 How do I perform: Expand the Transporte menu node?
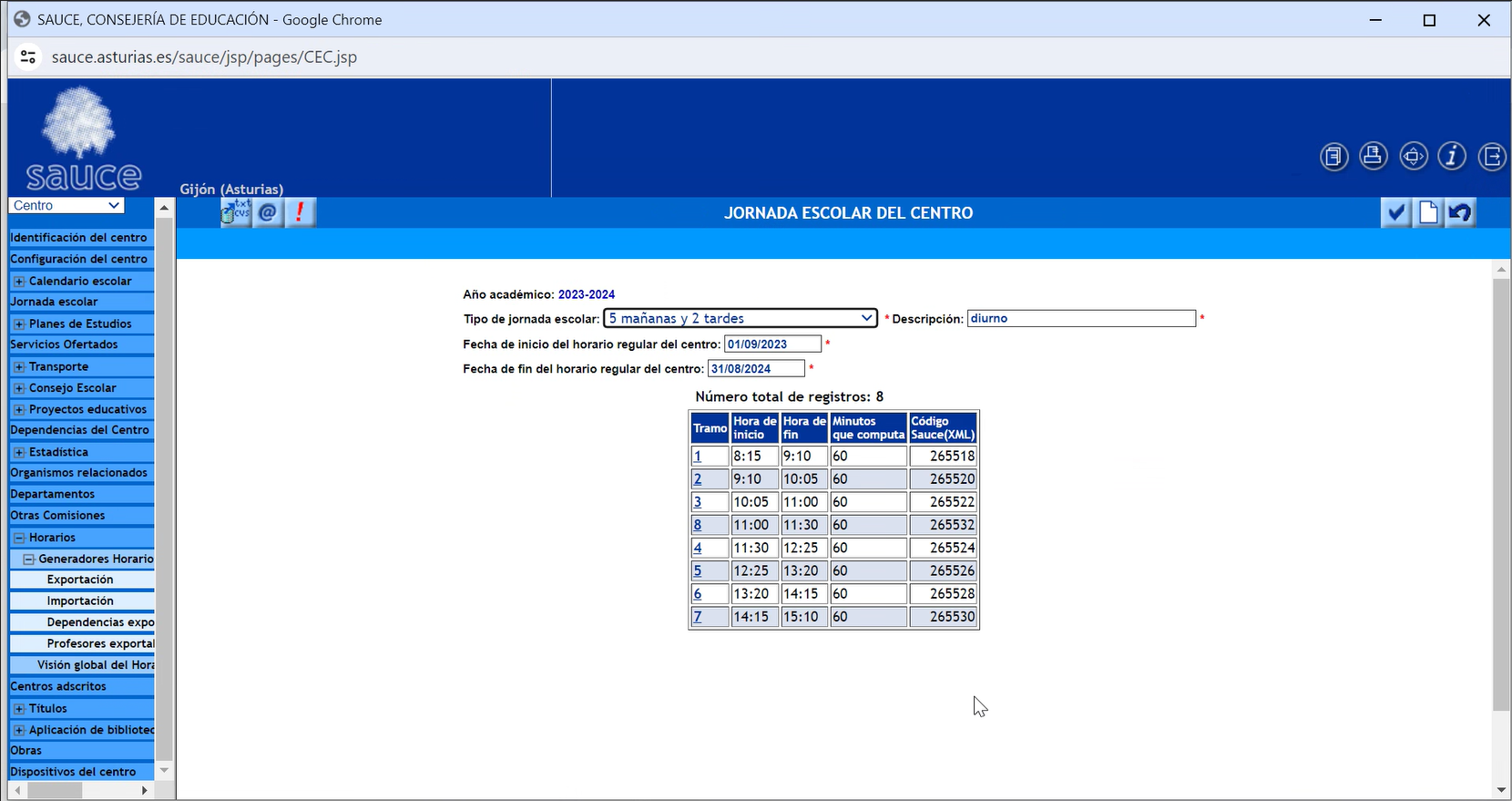click(x=19, y=367)
